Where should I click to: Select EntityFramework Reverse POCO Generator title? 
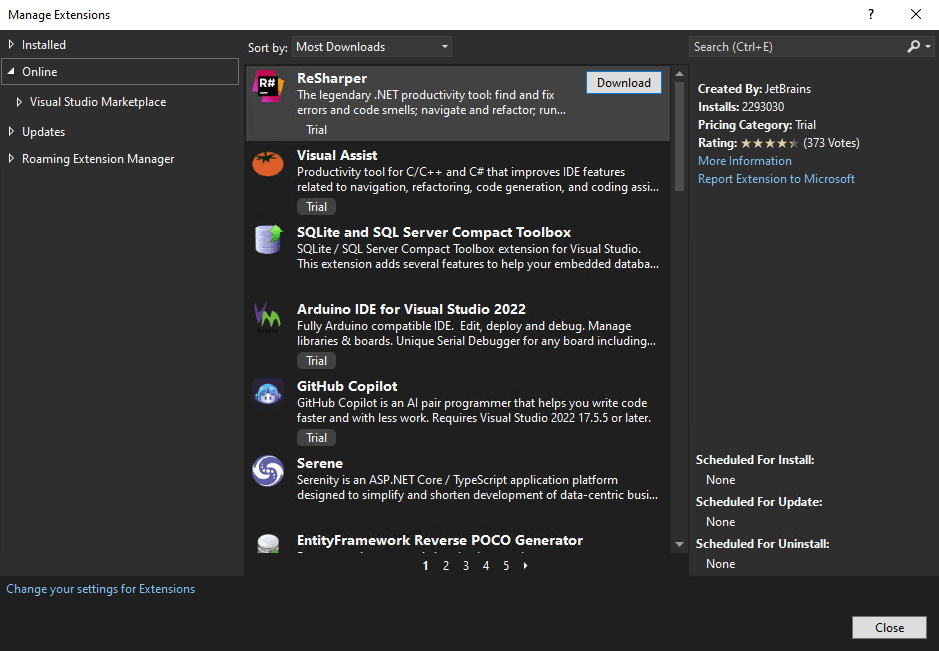(440, 540)
